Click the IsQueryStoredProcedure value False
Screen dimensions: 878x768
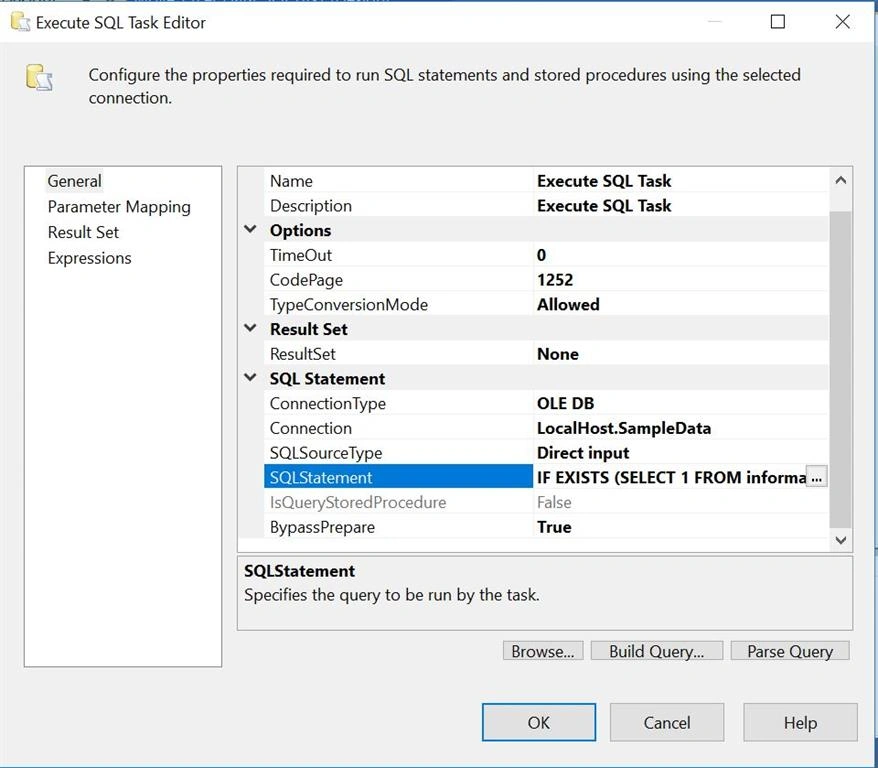[x=680, y=502]
